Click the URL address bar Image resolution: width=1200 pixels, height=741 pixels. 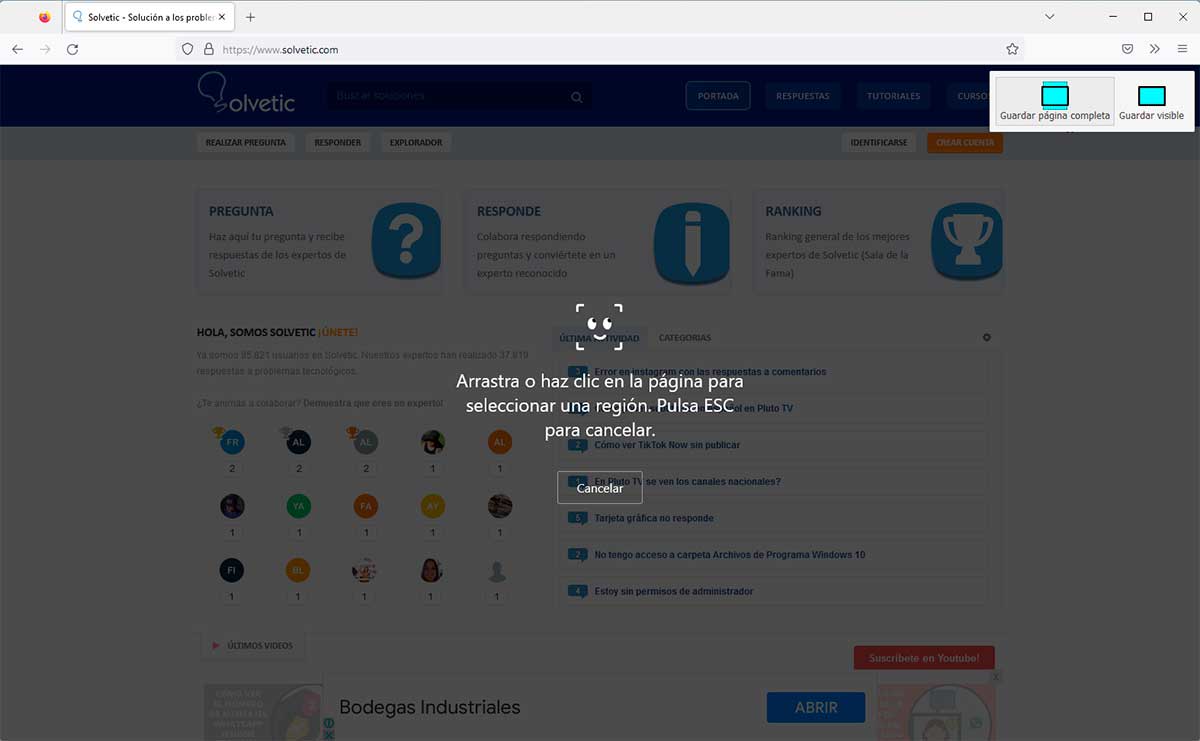(600, 49)
